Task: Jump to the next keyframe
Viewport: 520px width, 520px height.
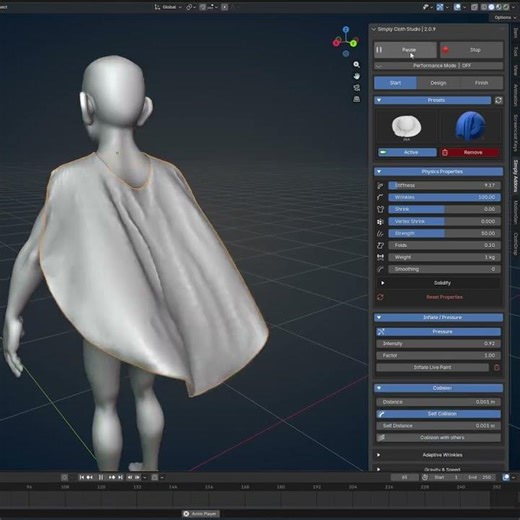Action: (112, 478)
